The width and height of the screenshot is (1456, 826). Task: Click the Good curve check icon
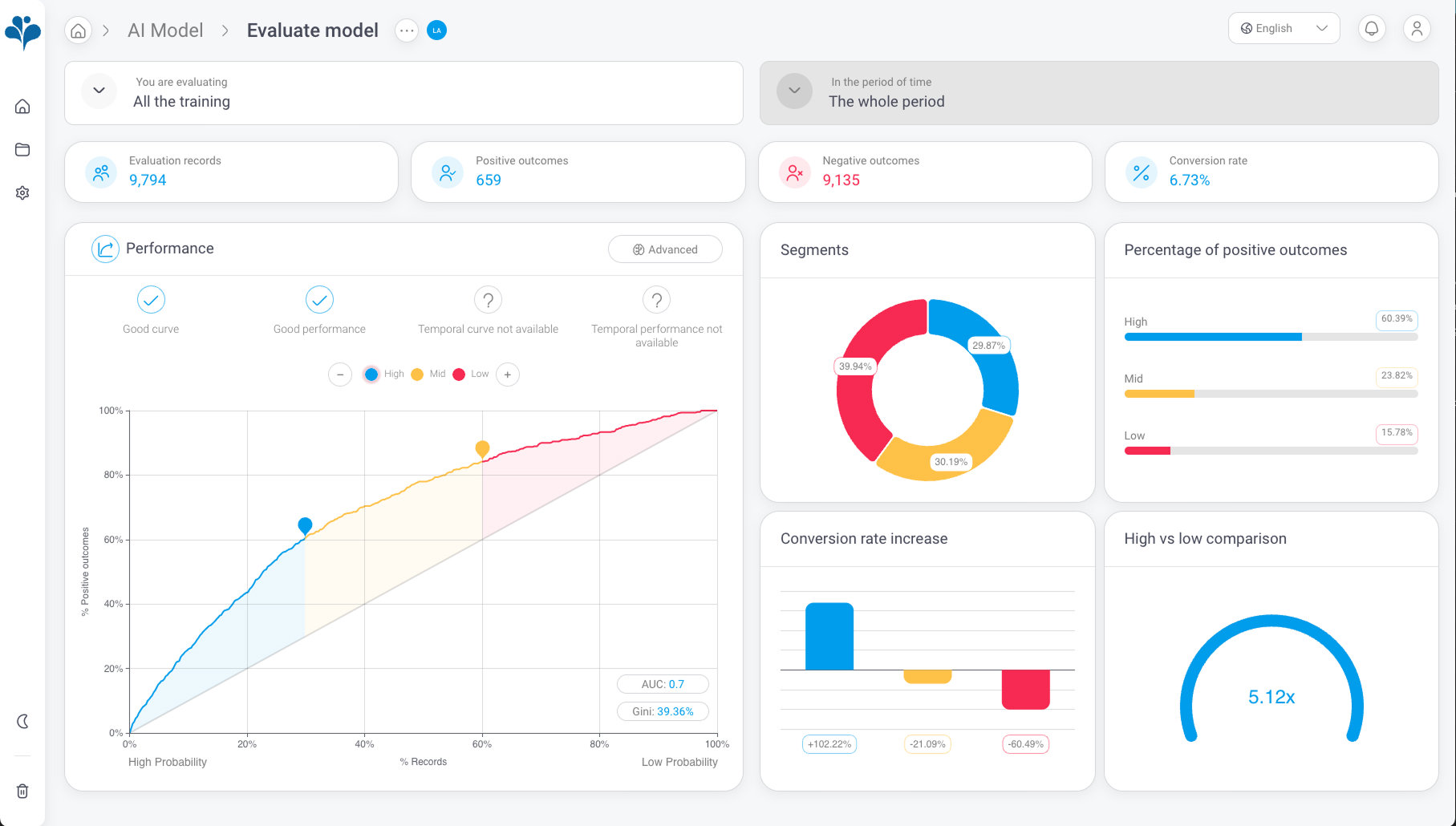[x=151, y=300]
